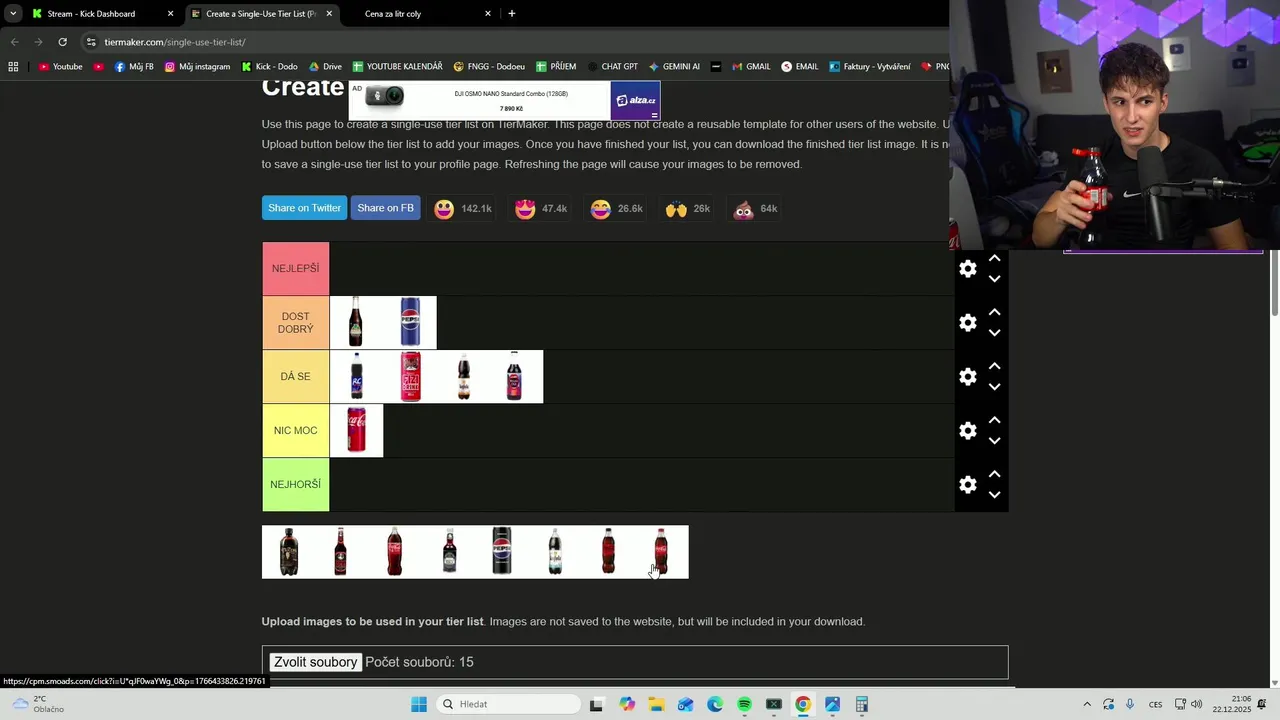Move NEJHORŠÍ row up with chevron

994,474
